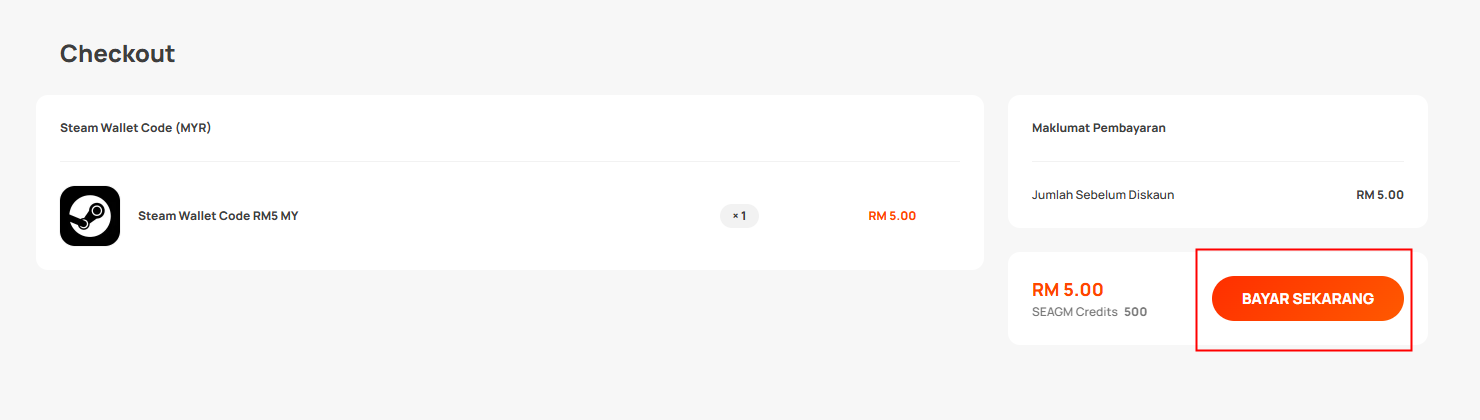Screen dimensions: 1480x420
Task: Click the 'Diskaun' word in the payment summary
Action: click(x=1152, y=195)
